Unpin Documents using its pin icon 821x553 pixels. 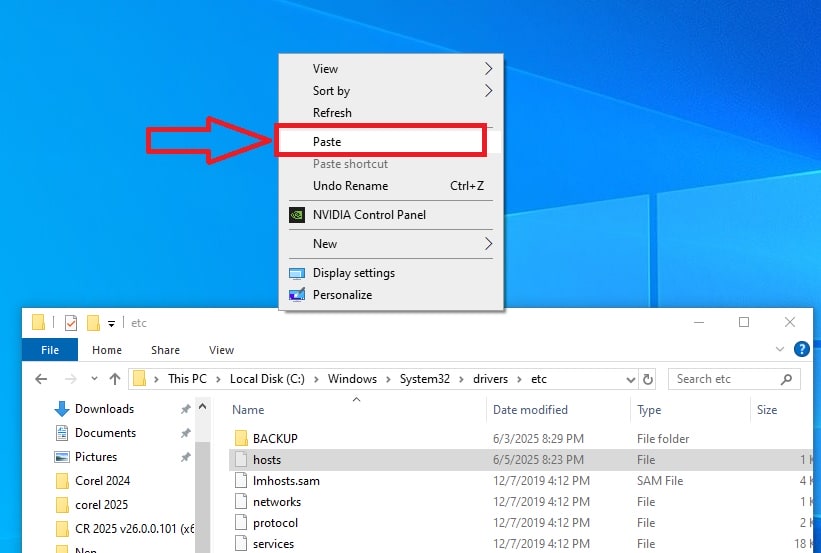[185, 433]
